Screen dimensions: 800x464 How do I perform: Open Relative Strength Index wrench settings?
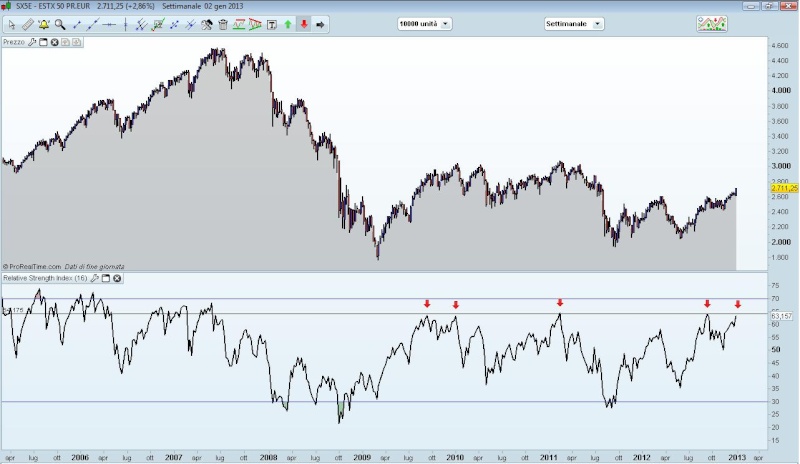click(94, 278)
